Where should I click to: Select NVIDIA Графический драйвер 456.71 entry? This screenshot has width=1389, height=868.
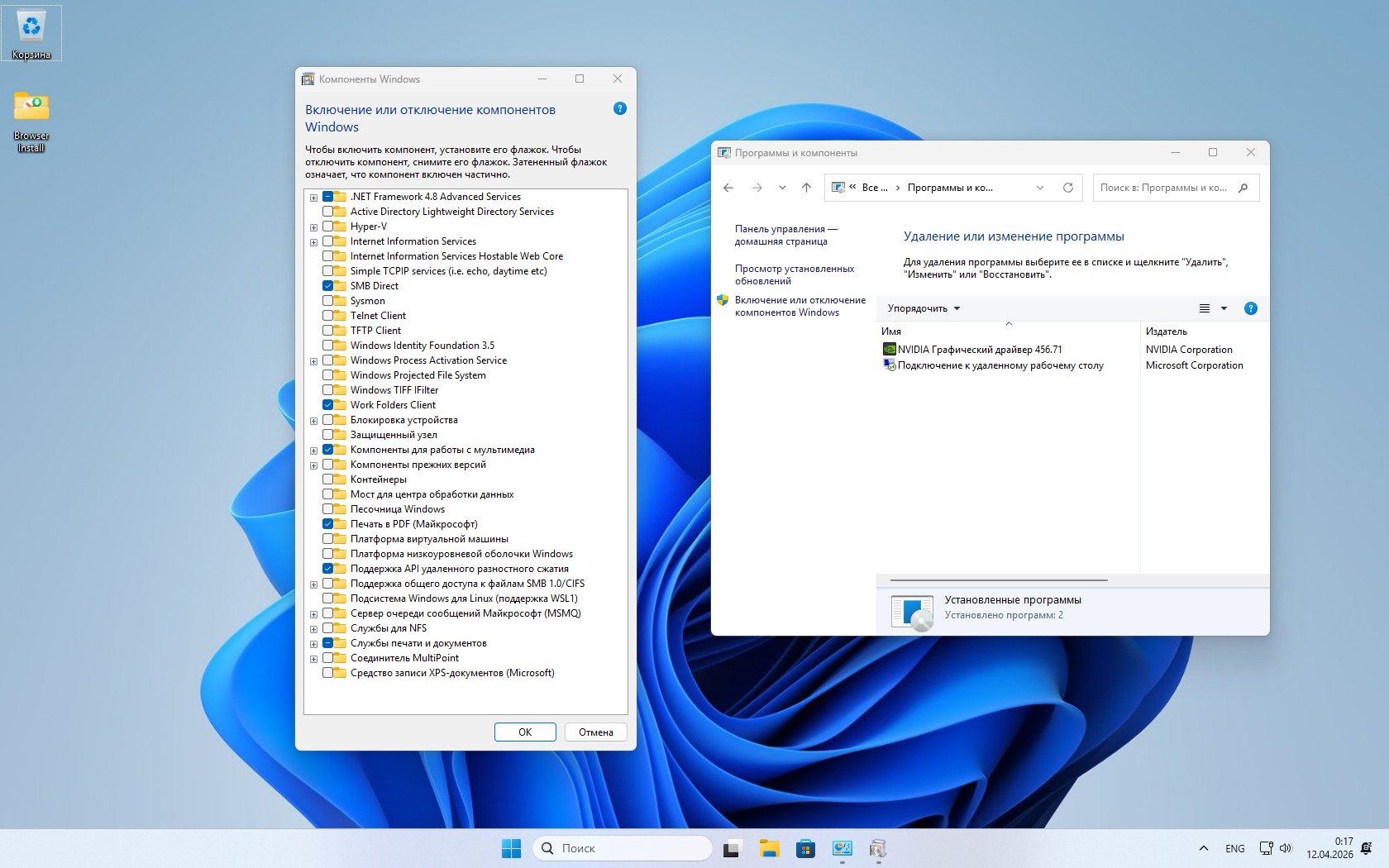click(x=979, y=350)
